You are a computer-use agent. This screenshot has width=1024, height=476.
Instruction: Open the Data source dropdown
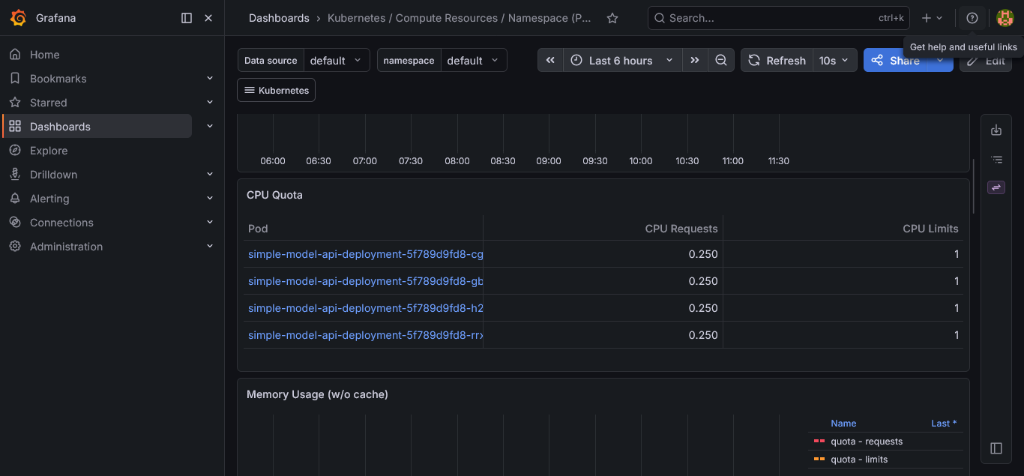pyautogui.click(x=336, y=61)
